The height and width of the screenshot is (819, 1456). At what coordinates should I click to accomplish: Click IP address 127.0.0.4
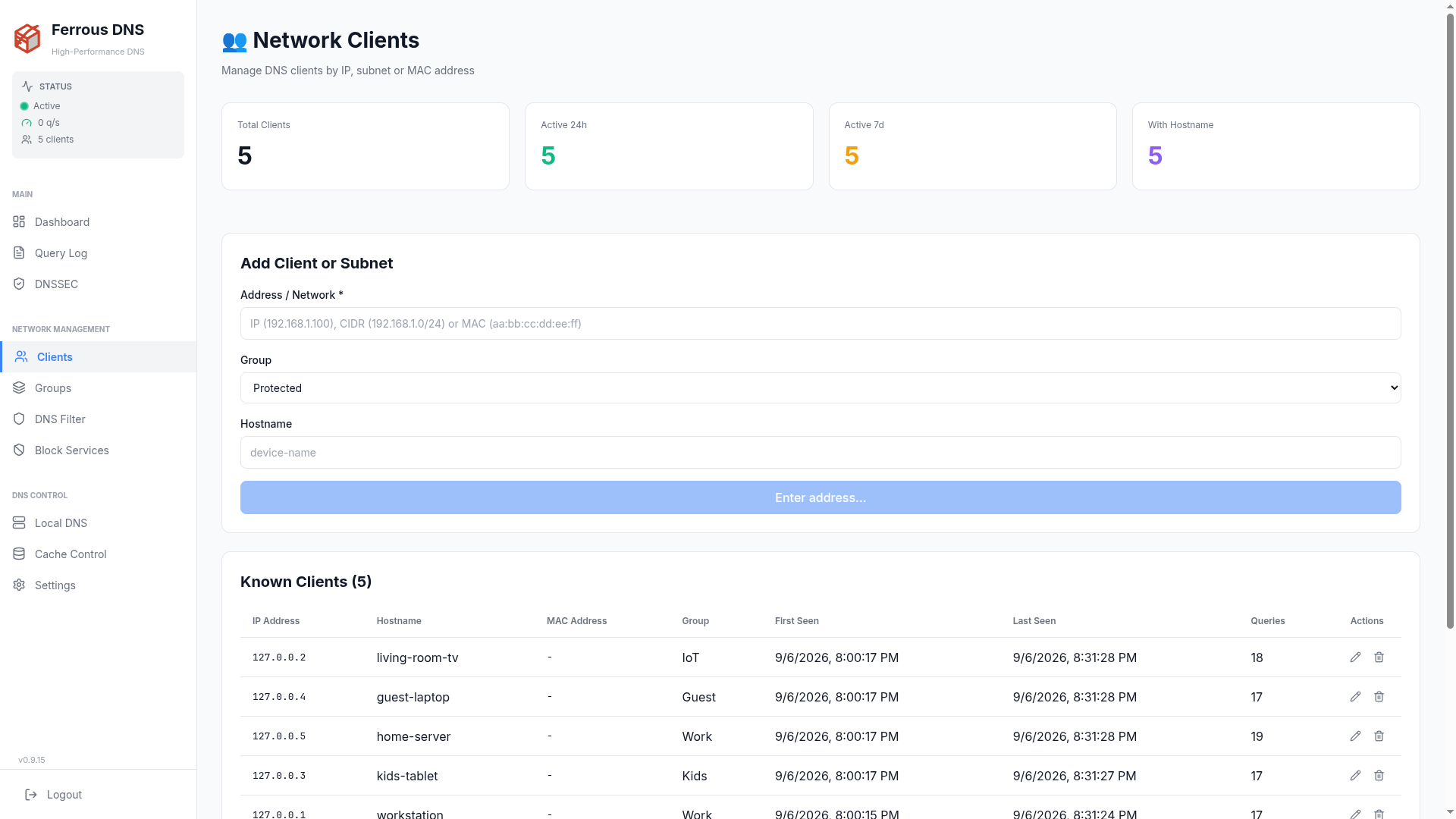coord(279,697)
